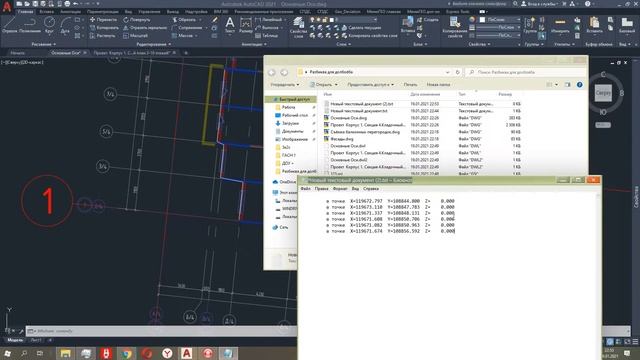Click Обрезать (Trim) tool
The height and width of the screenshot is (360, 640).
tap(184, 20)
